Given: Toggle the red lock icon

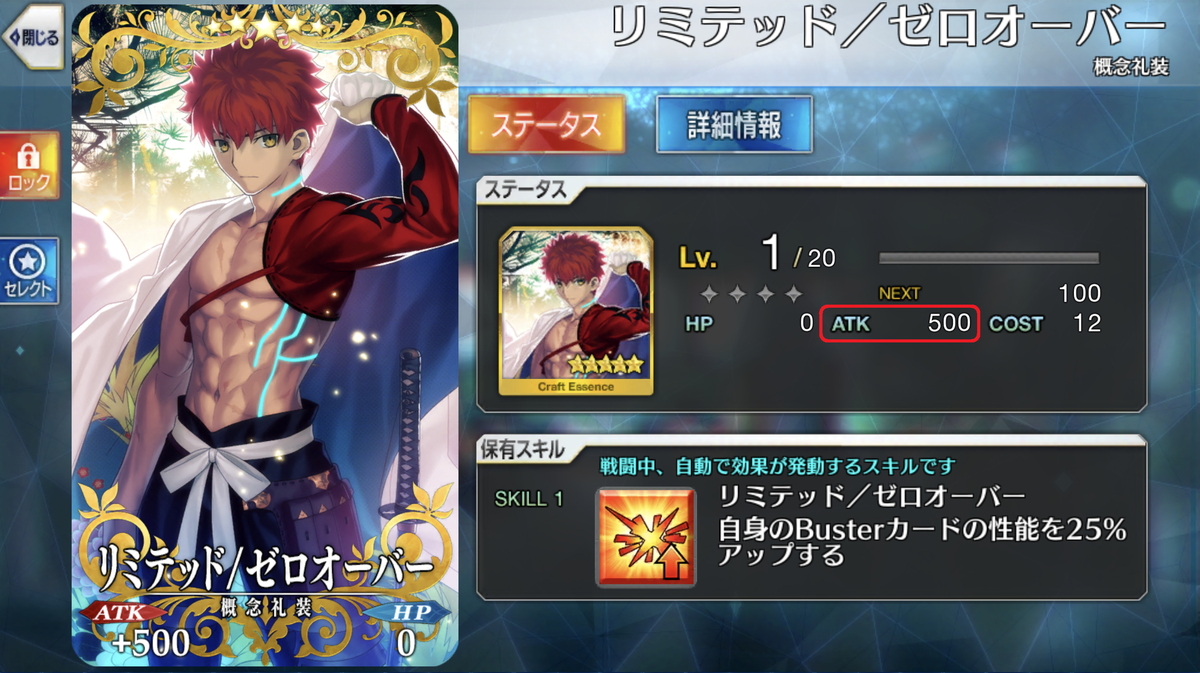Looking at the screenshot, I should [x=30, y=165].
